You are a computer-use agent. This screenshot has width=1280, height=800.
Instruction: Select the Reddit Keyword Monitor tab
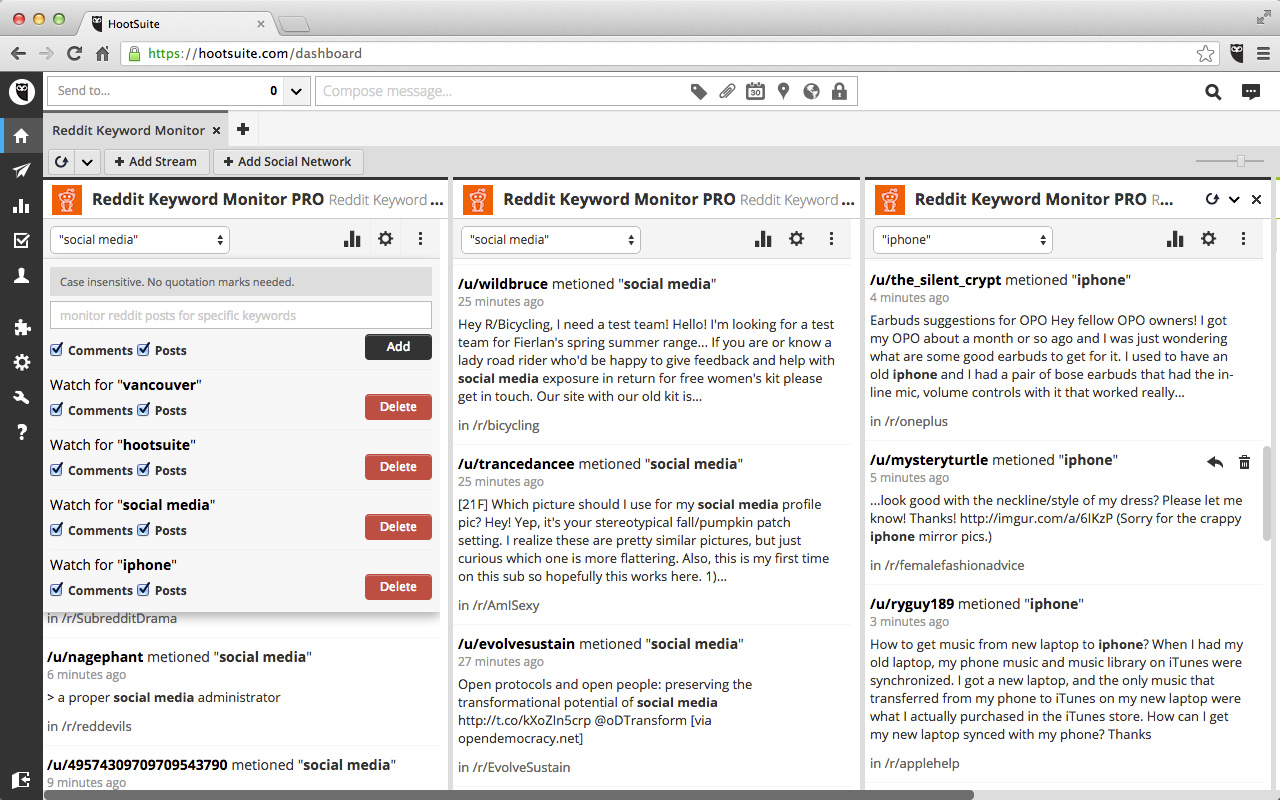128,130
